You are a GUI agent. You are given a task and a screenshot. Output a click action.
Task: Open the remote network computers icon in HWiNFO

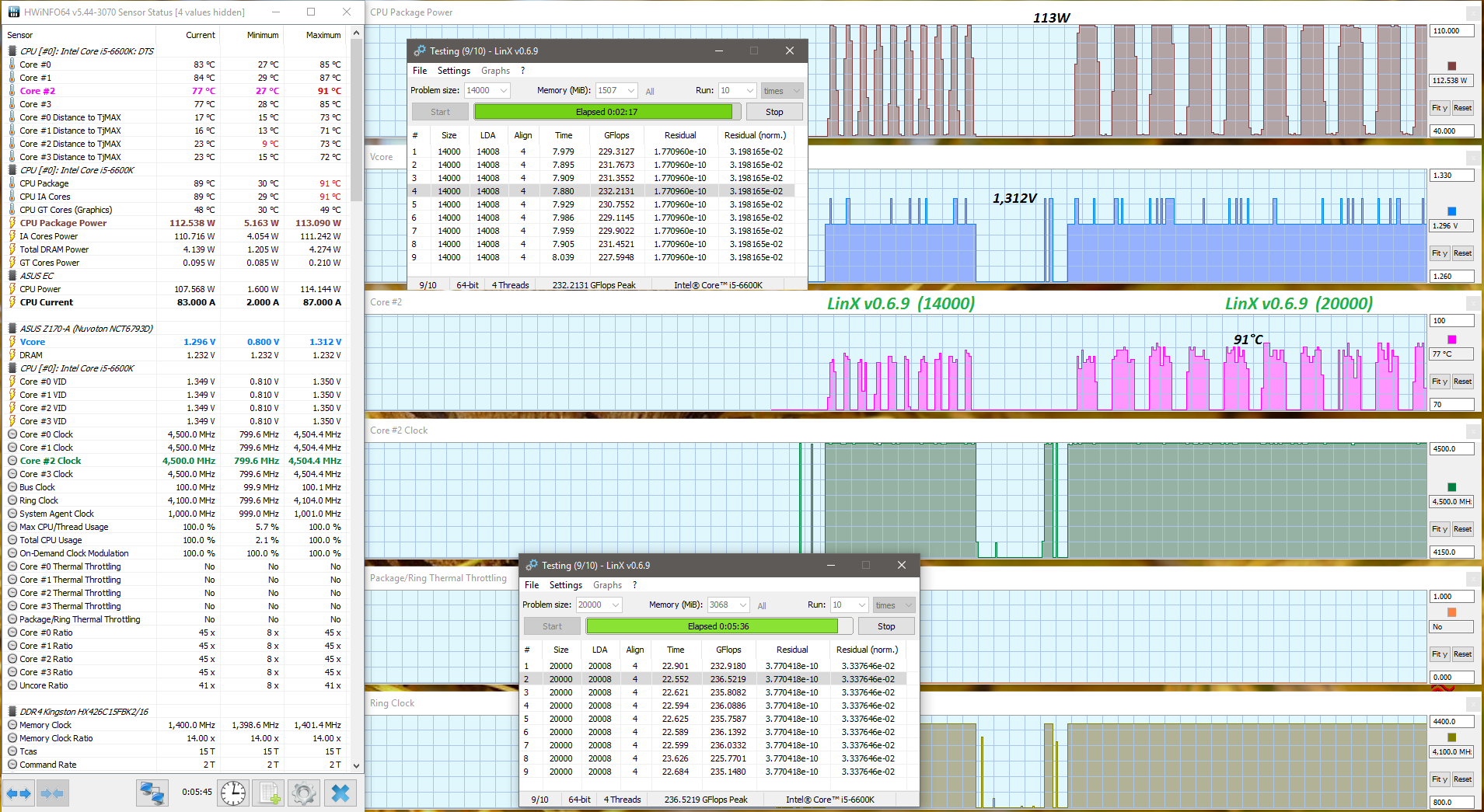click(152, 793)
